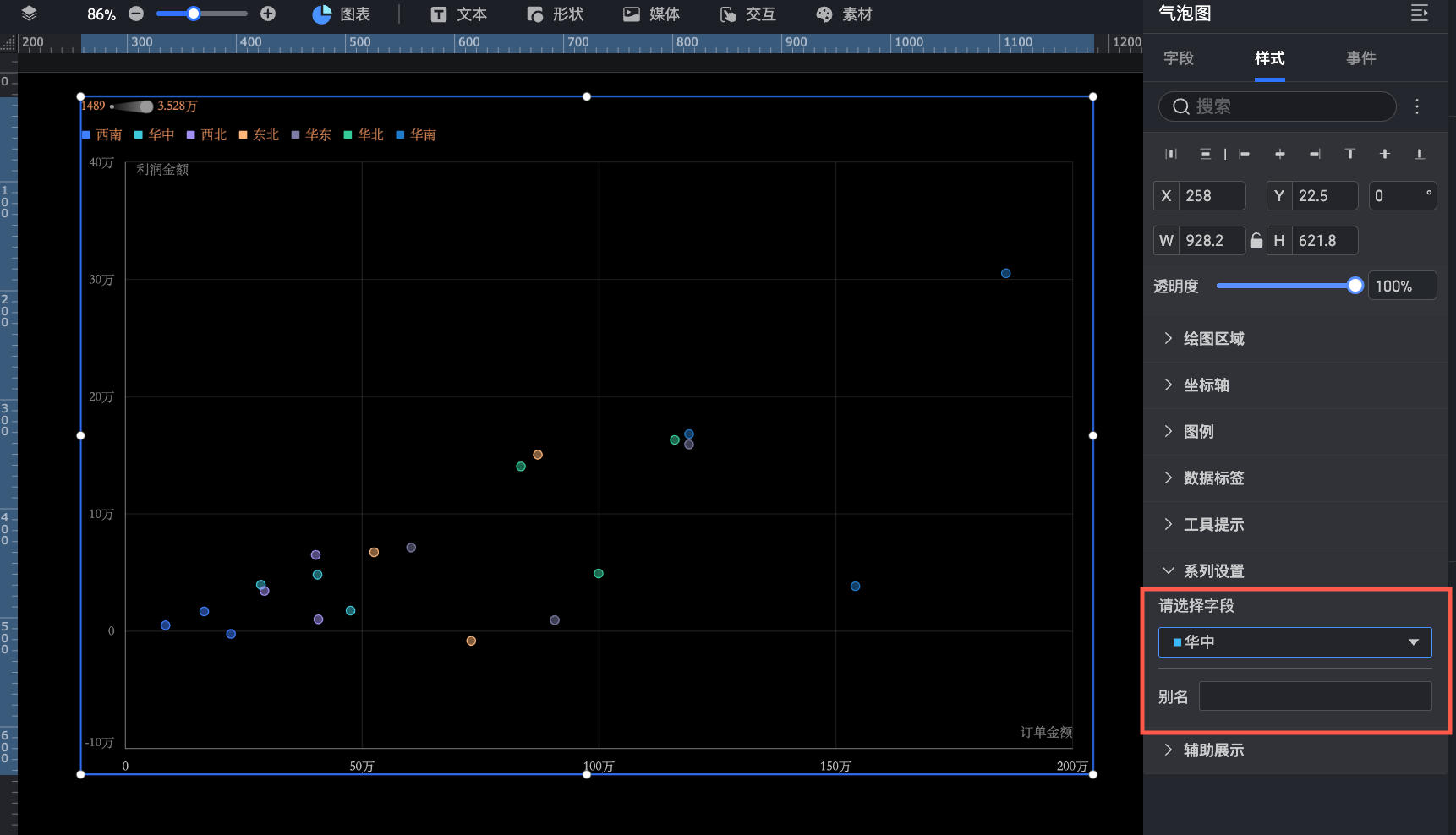Edit the 100% opacity value field

tap(1402, 286)
